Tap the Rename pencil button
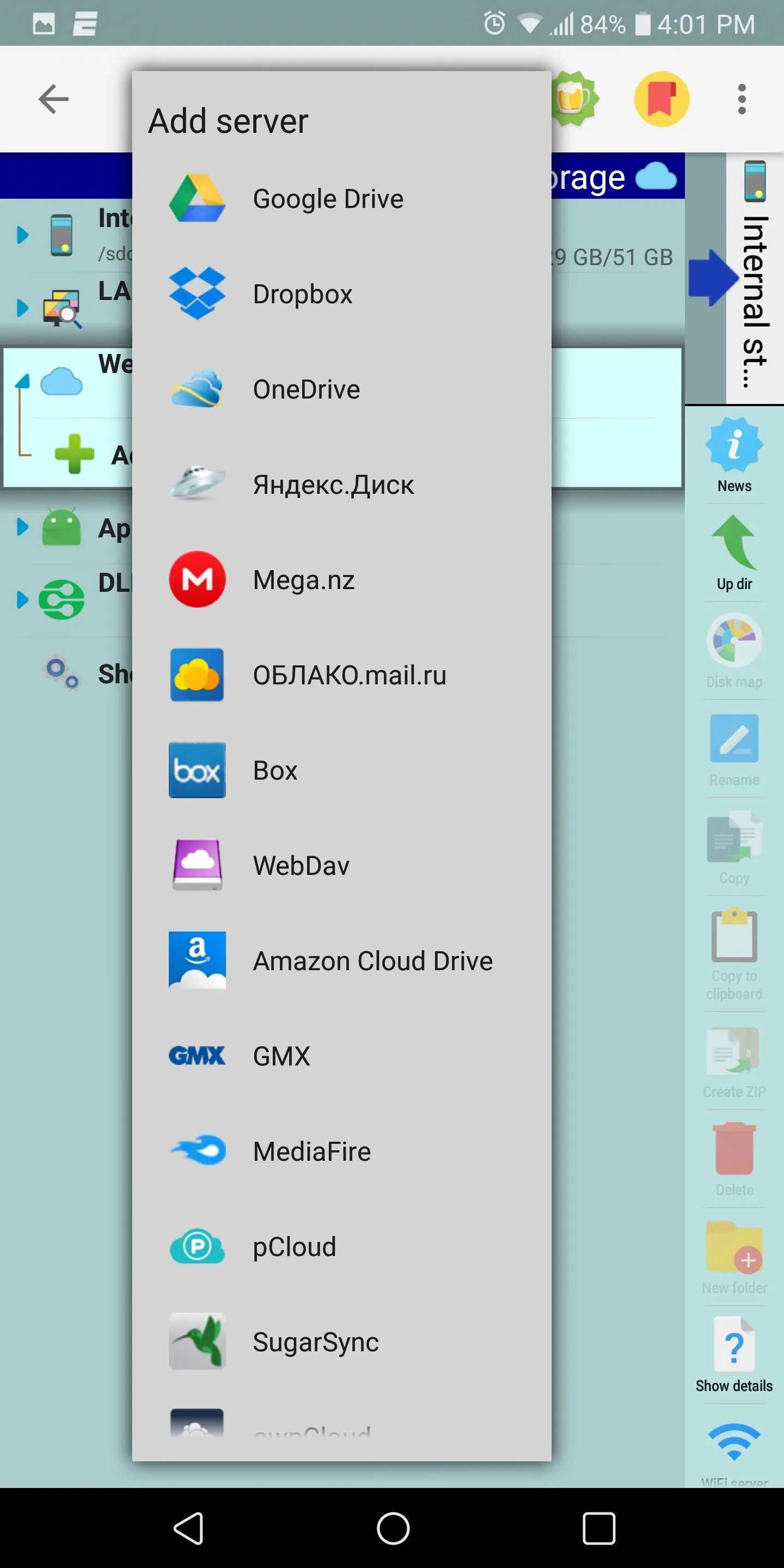Image resolution: width=784 pixels, height=1568 pixels. 734,749
